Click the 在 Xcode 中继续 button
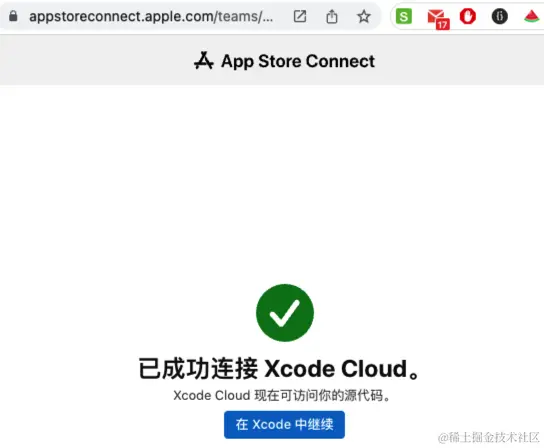 coord(284,425)
